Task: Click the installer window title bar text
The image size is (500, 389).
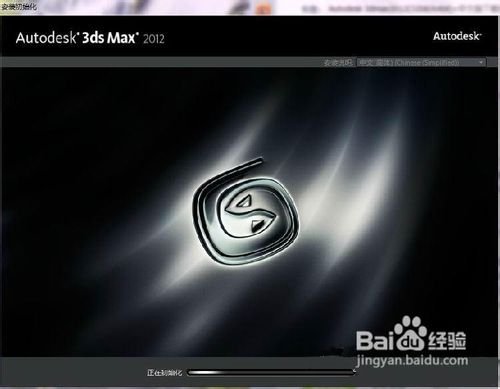Action: click(19, 6)
